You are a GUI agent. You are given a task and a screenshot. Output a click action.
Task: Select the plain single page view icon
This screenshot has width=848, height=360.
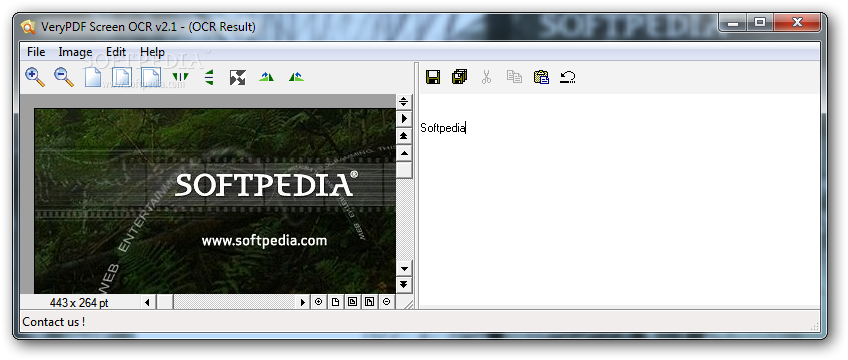[93, 77]
